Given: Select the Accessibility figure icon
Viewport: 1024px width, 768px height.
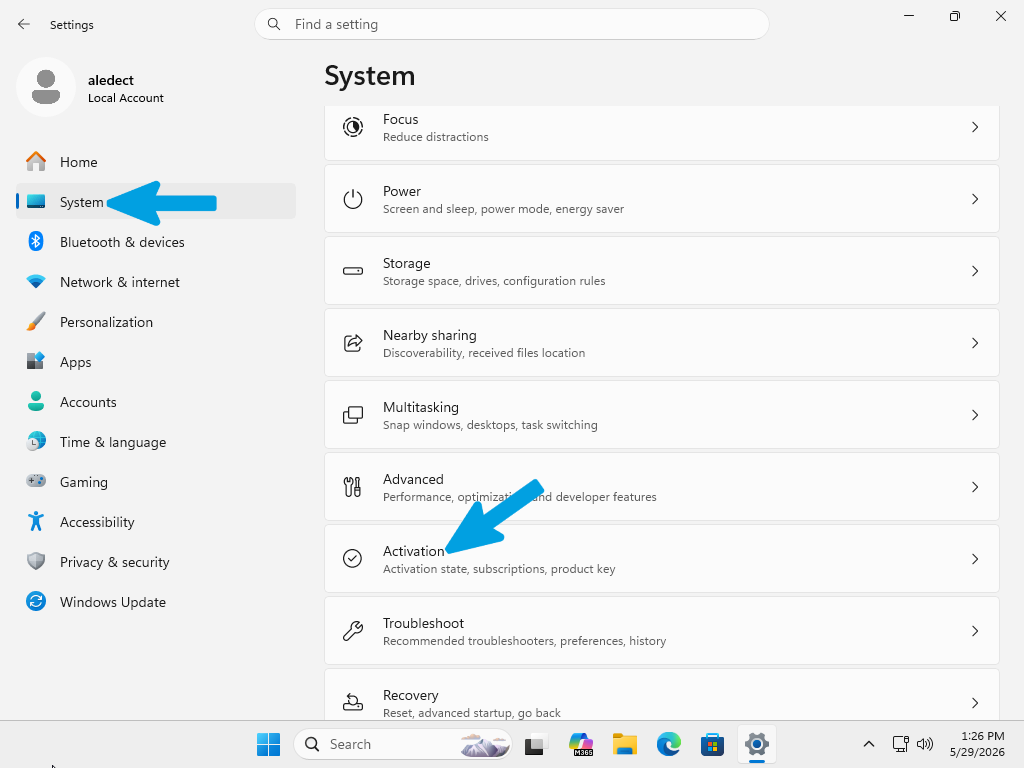Looking at the screenshot, I should pos(36,521).
